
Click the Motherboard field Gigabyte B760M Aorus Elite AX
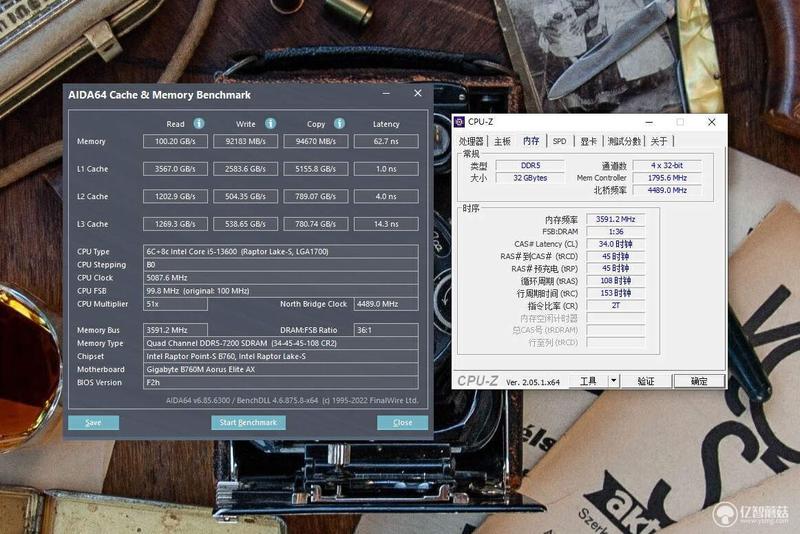pos(281,369)
